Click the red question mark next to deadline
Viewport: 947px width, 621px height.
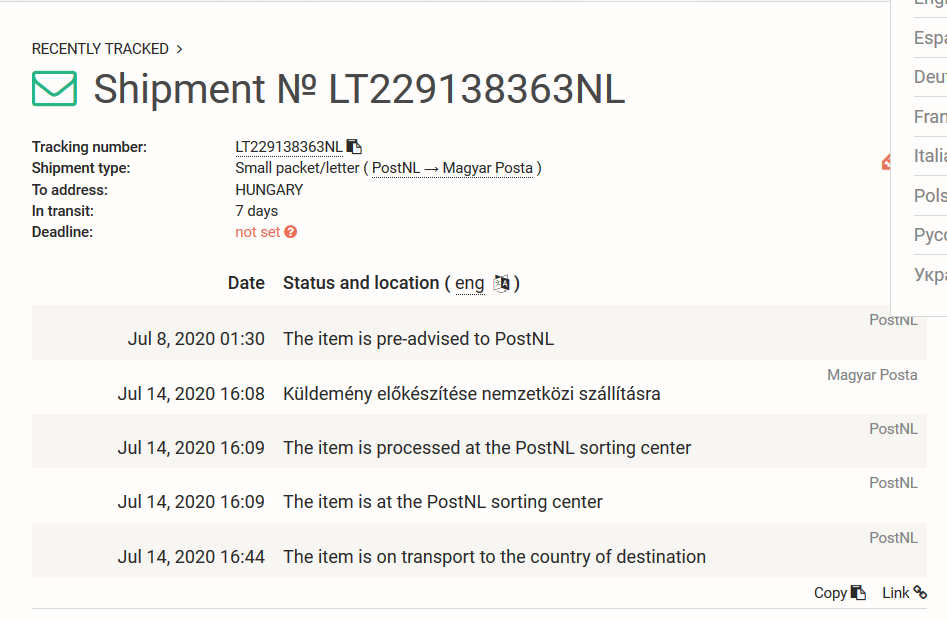click(291, 232)
